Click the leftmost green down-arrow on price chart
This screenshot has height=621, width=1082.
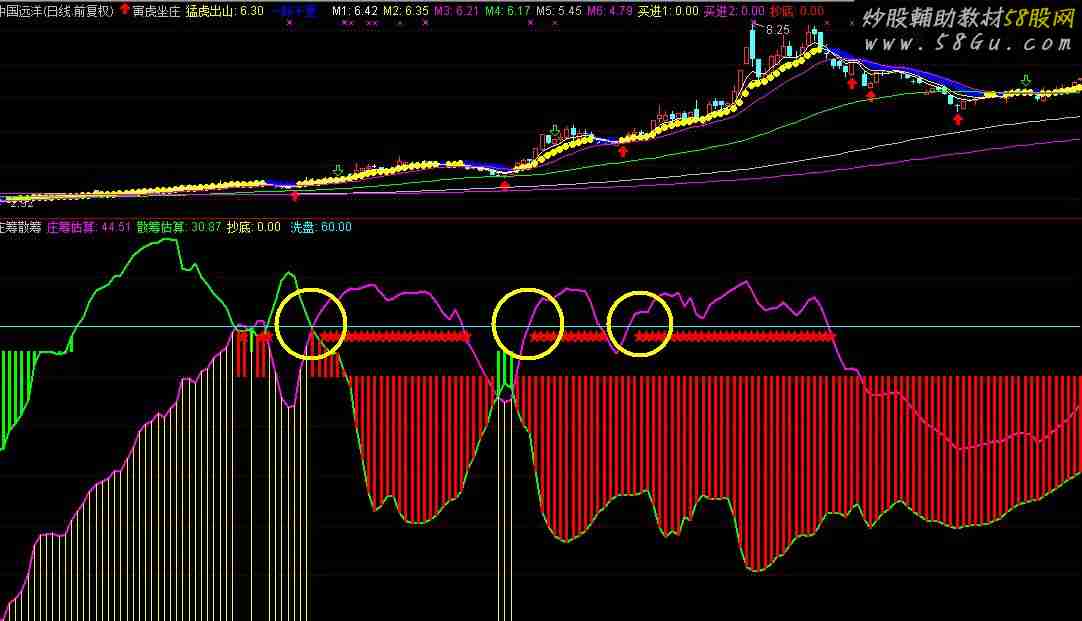[x=338, y=169]
